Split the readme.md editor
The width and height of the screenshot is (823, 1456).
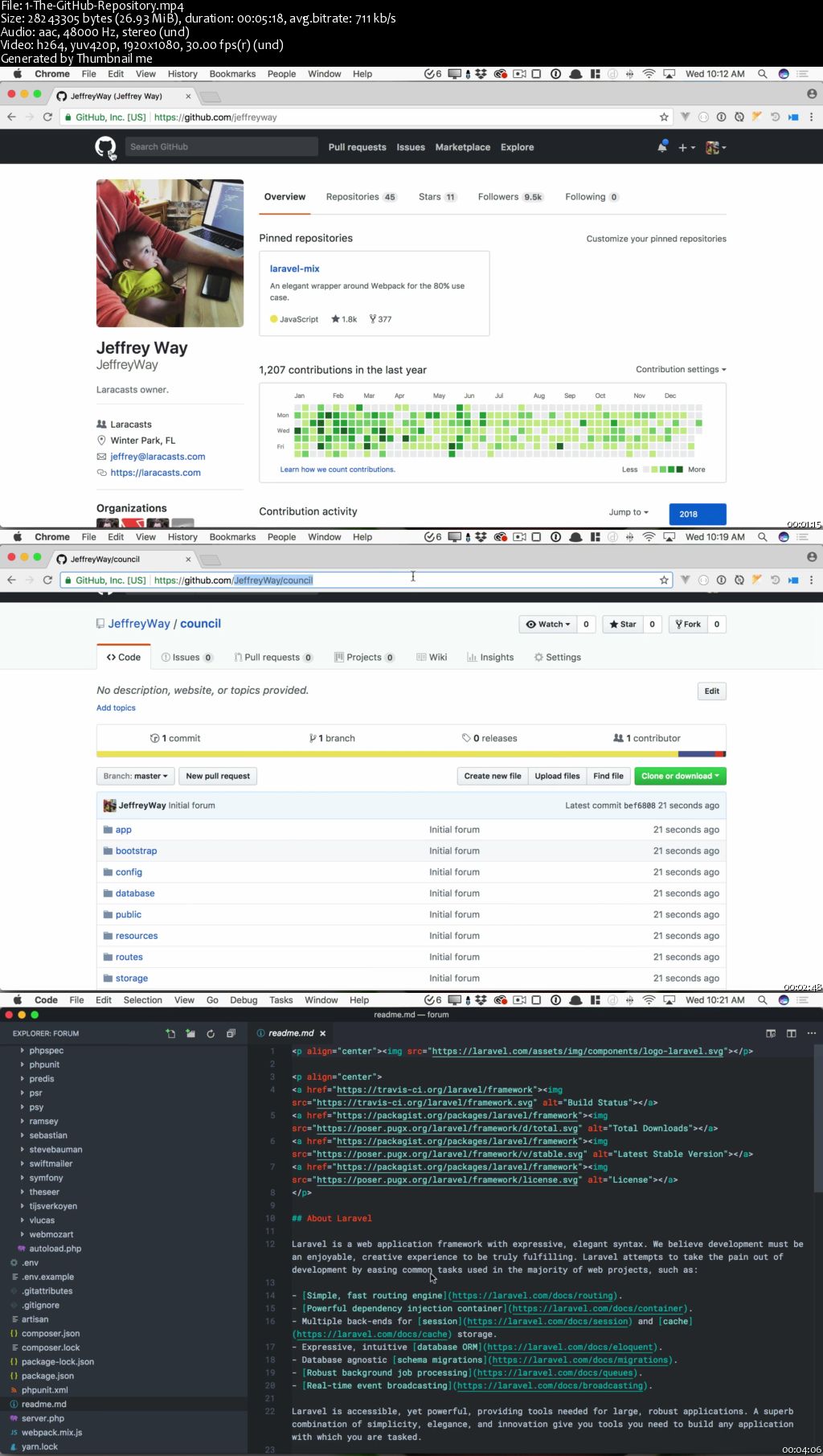(x=791, y=1034)
